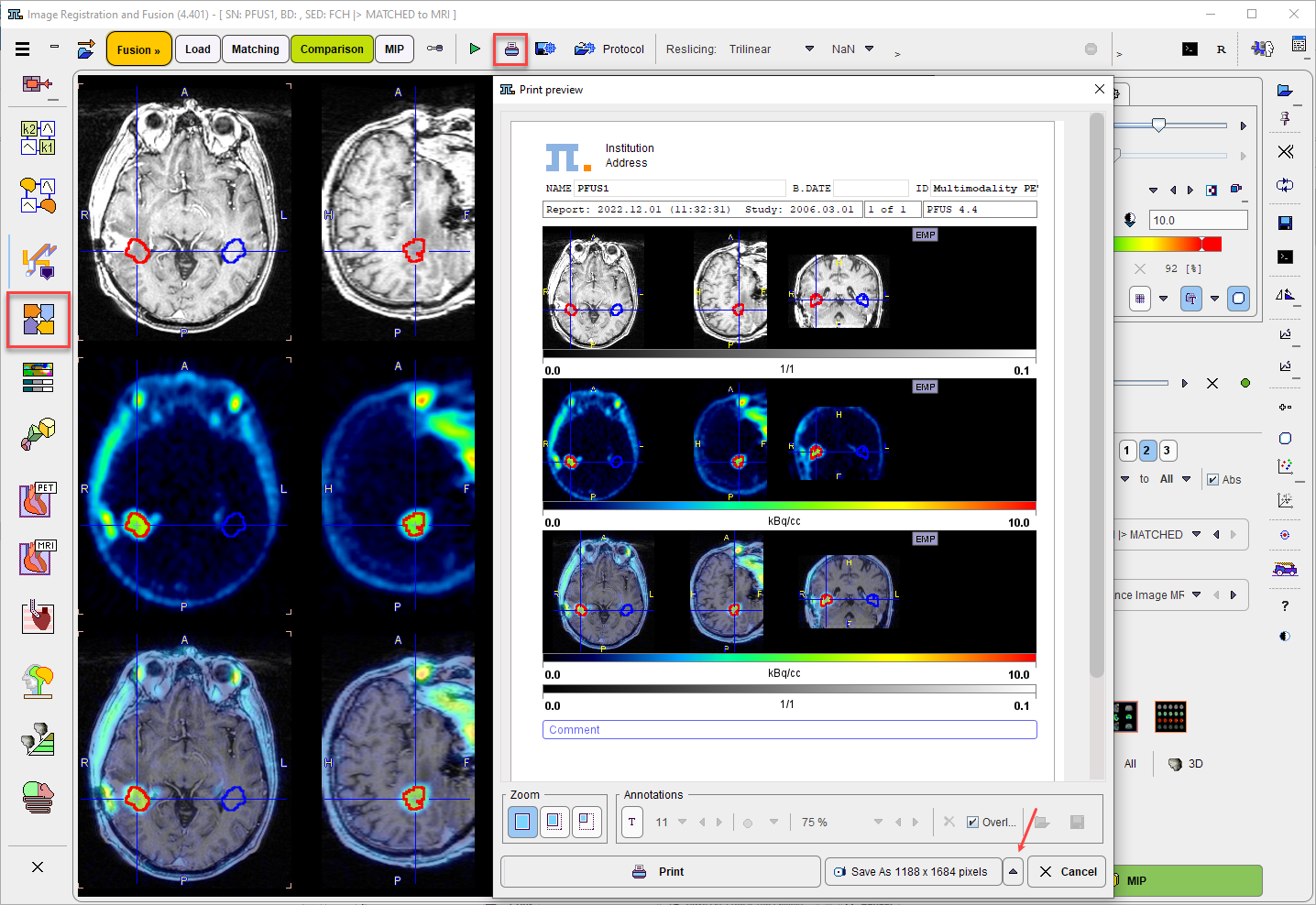Click the pin icon in right toolbar
This screenshot has width=1316, height=905.
[x=1285, y=119]
